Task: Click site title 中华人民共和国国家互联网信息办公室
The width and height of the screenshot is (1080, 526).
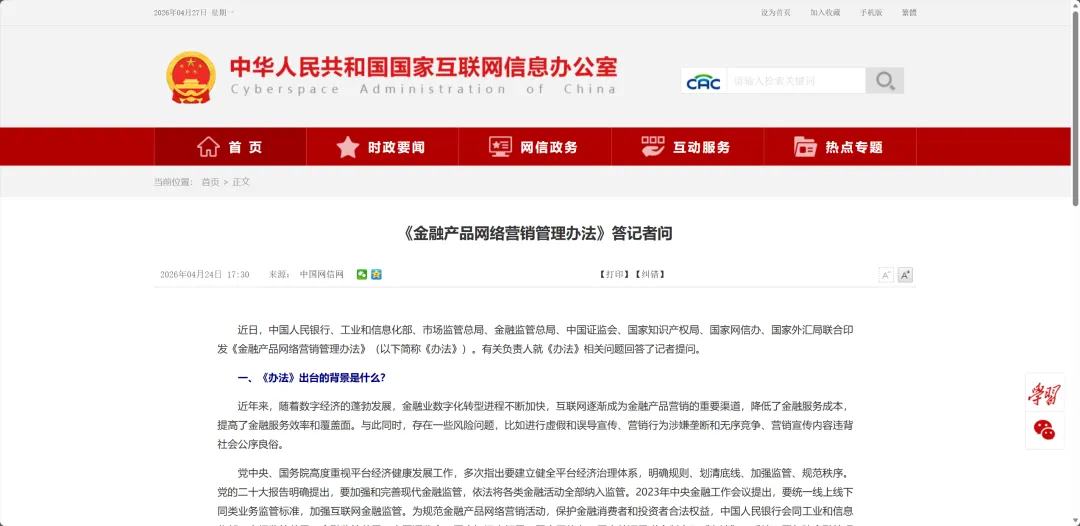Action: point(424,67)
